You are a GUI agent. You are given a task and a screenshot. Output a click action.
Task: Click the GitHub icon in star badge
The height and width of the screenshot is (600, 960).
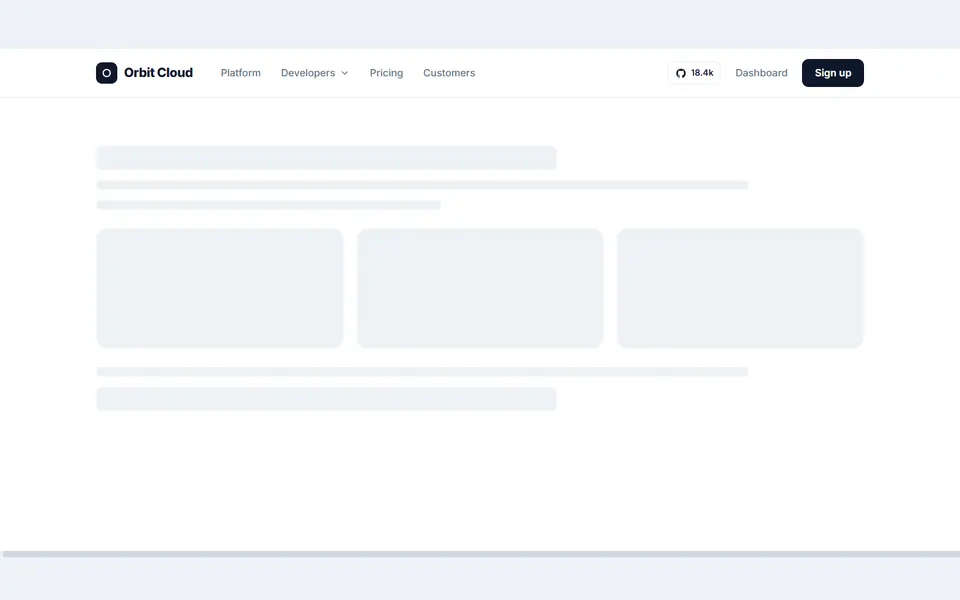(x=681, y=73)
